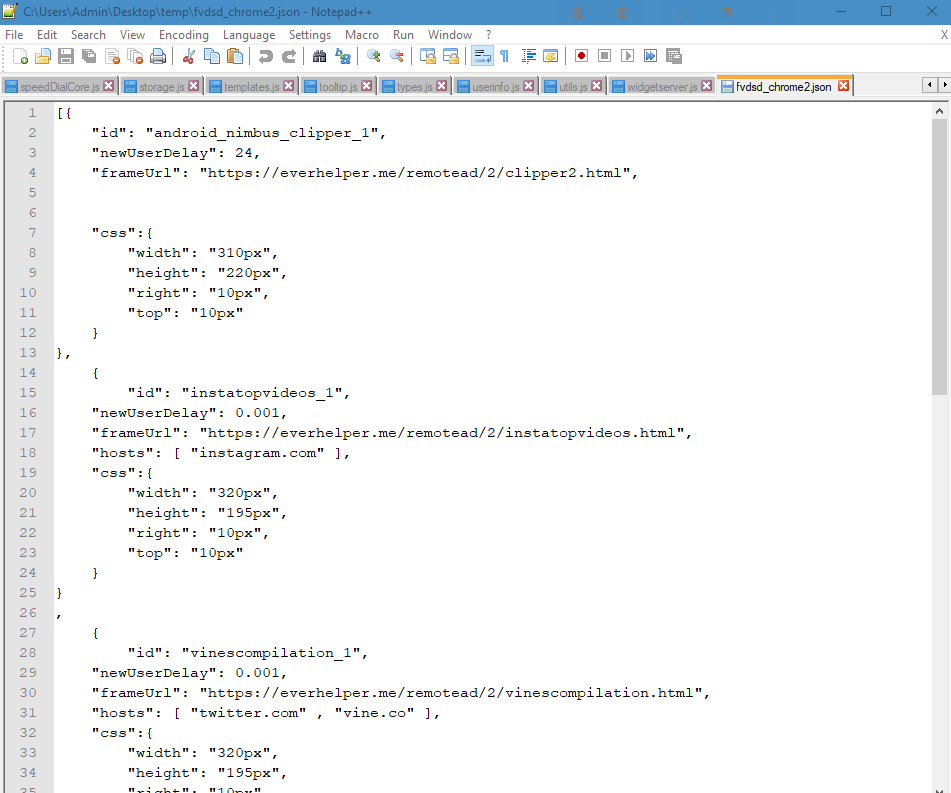
Task: Play back the recorded macro
Action: (627, 56)
